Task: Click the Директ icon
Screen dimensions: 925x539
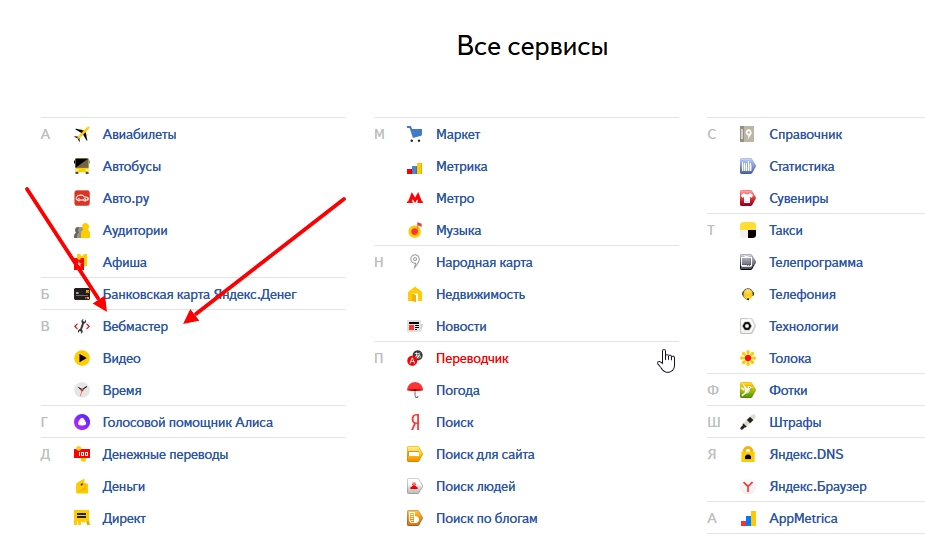Action: [81, 518]
